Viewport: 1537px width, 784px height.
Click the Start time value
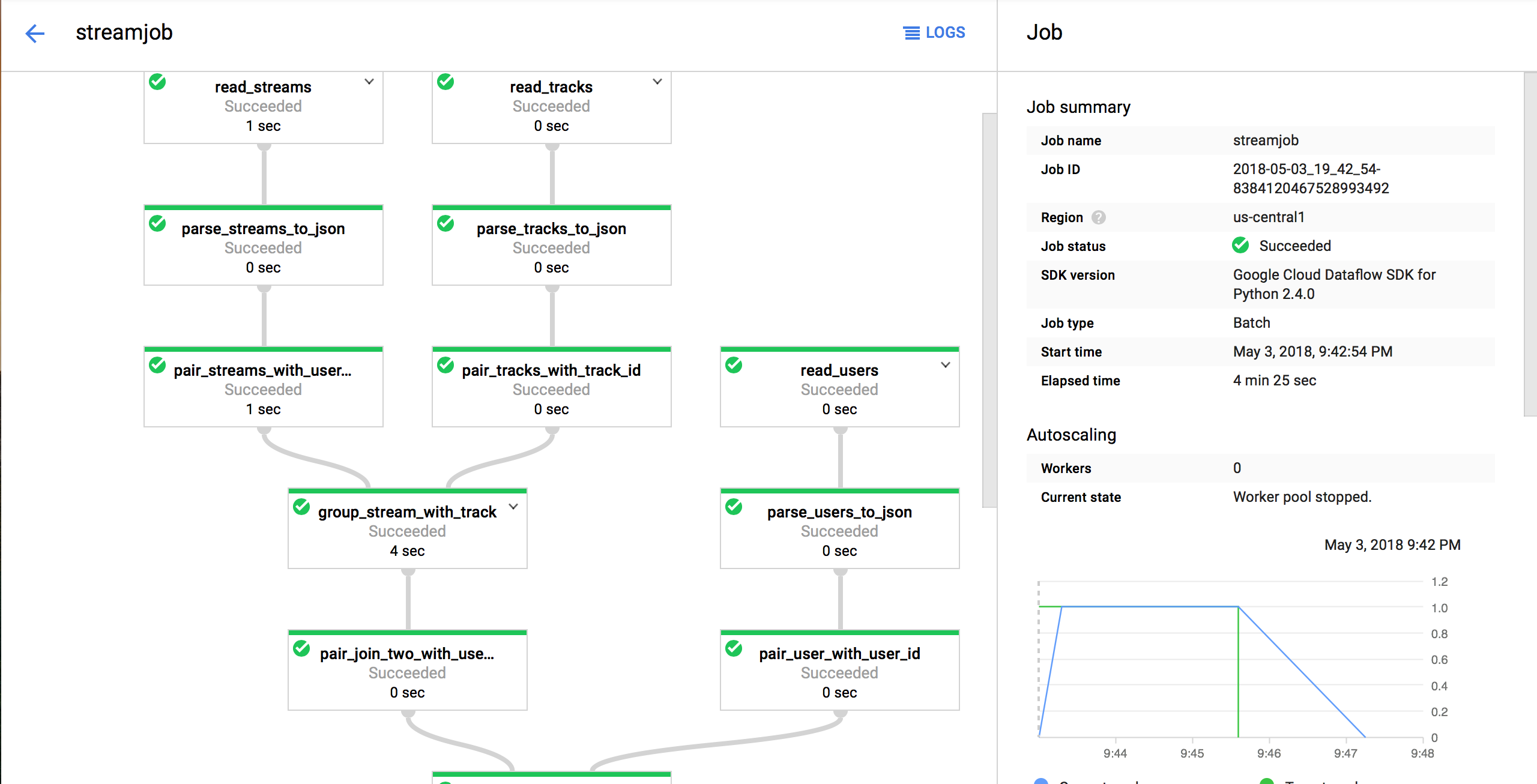[x=1312, y=352]
